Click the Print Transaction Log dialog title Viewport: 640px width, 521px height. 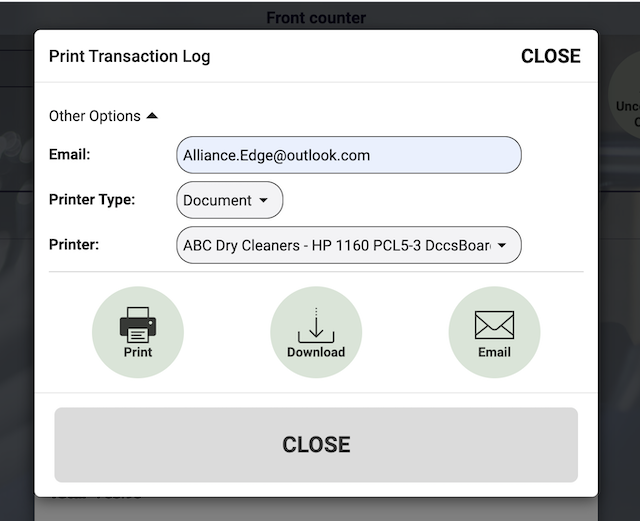(130, 56)
